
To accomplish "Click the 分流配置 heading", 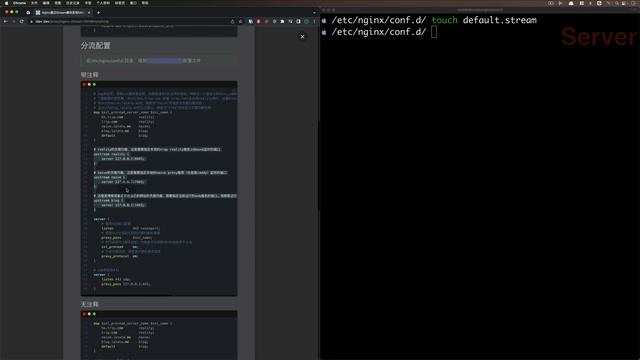I will [x=96, y=46].
